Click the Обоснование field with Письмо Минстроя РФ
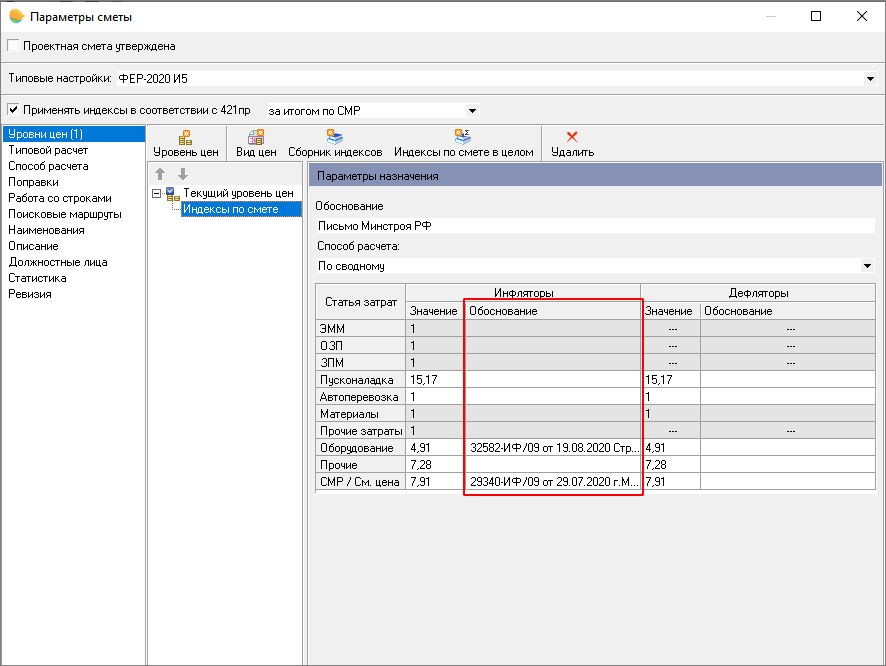 coord(590,226)
